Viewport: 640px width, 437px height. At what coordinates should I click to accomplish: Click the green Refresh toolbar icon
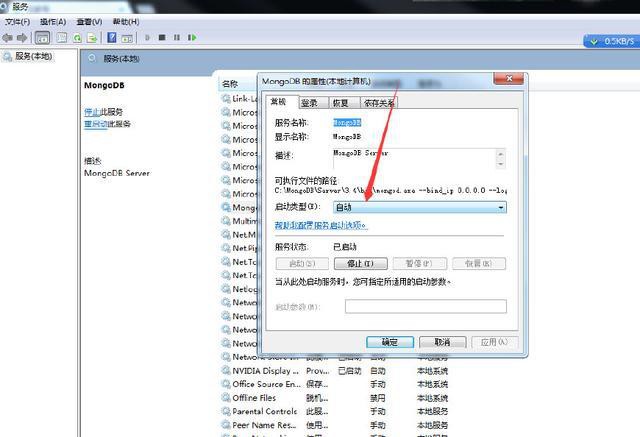pos(77,38)
